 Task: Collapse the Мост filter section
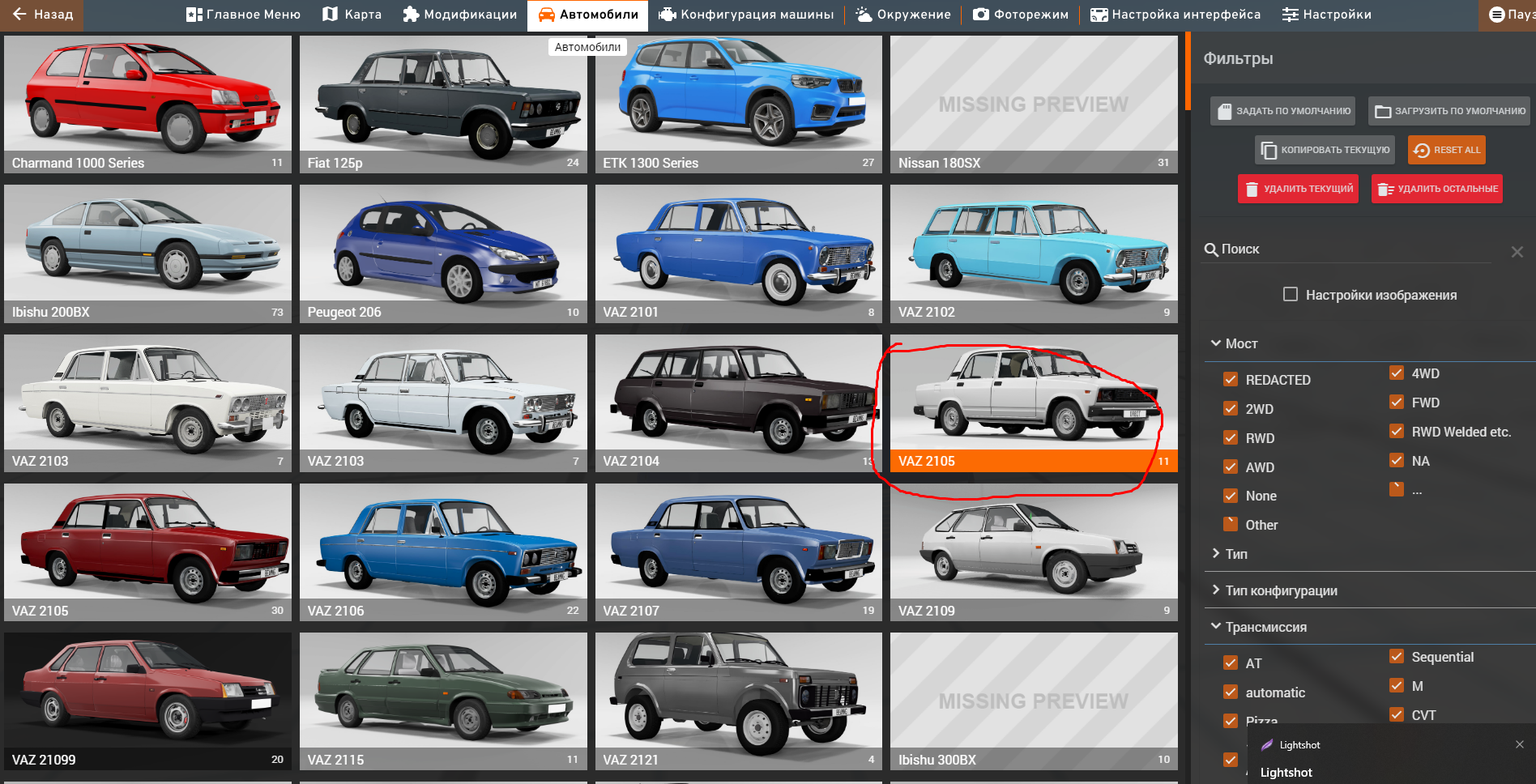point(1369,343)
